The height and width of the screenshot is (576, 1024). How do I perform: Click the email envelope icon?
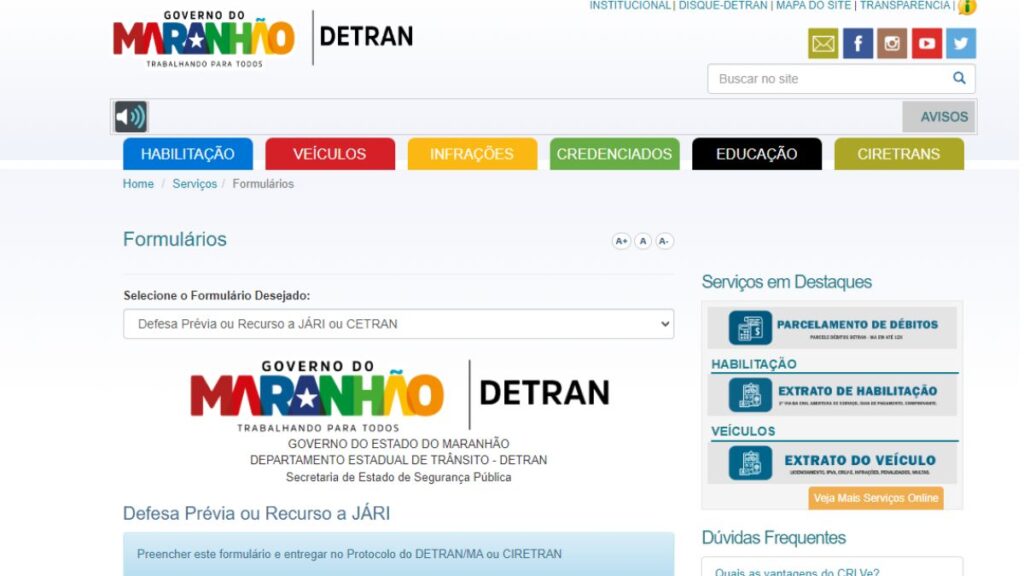pyautogui.click(x=823, y=44)
